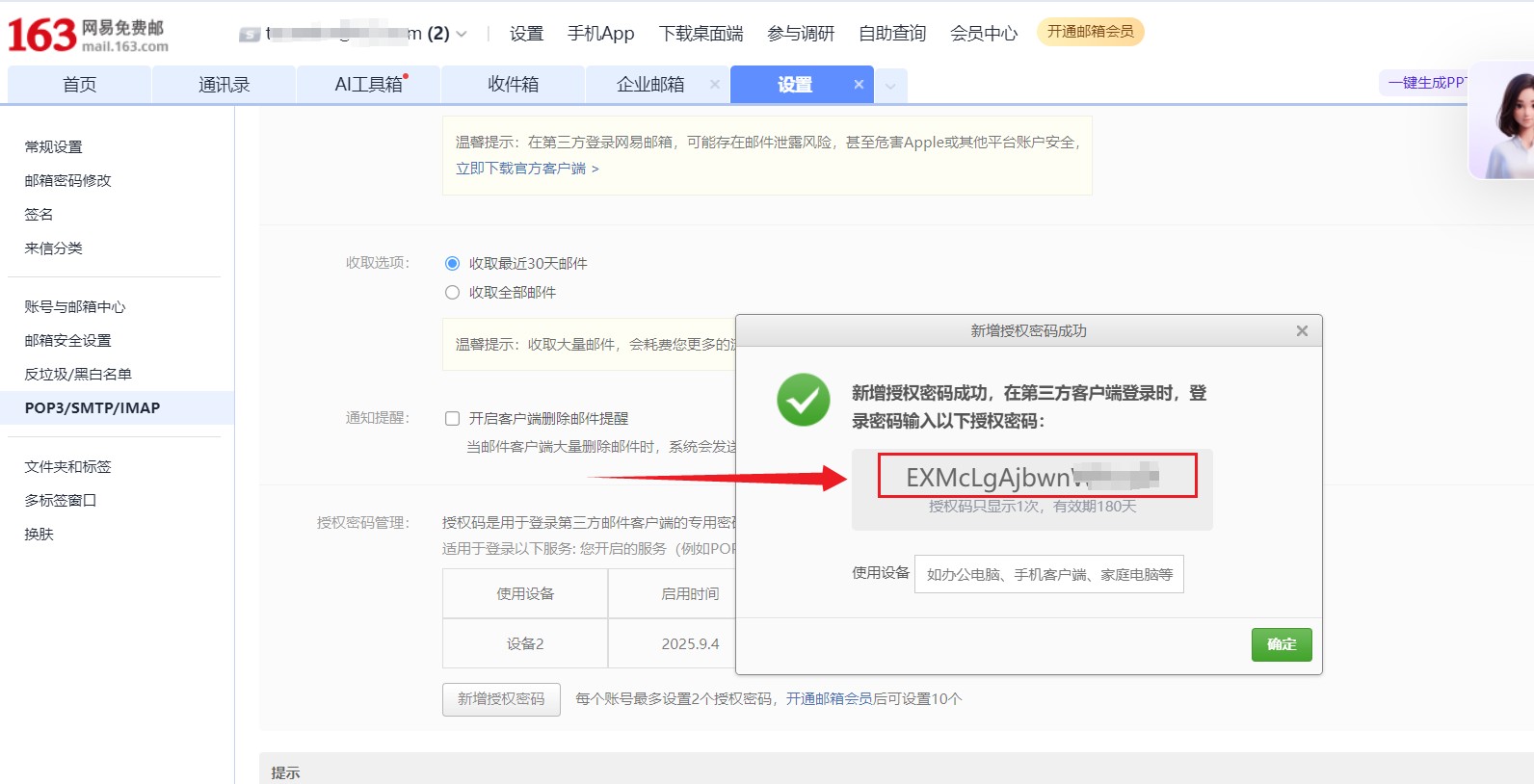Click the account avatar icon beside email address
1534x784 pixels.
(x=250, y=35)
